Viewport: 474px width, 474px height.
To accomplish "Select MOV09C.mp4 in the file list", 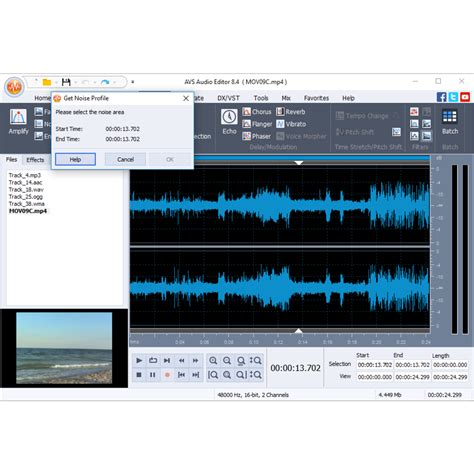I will 28,211.
